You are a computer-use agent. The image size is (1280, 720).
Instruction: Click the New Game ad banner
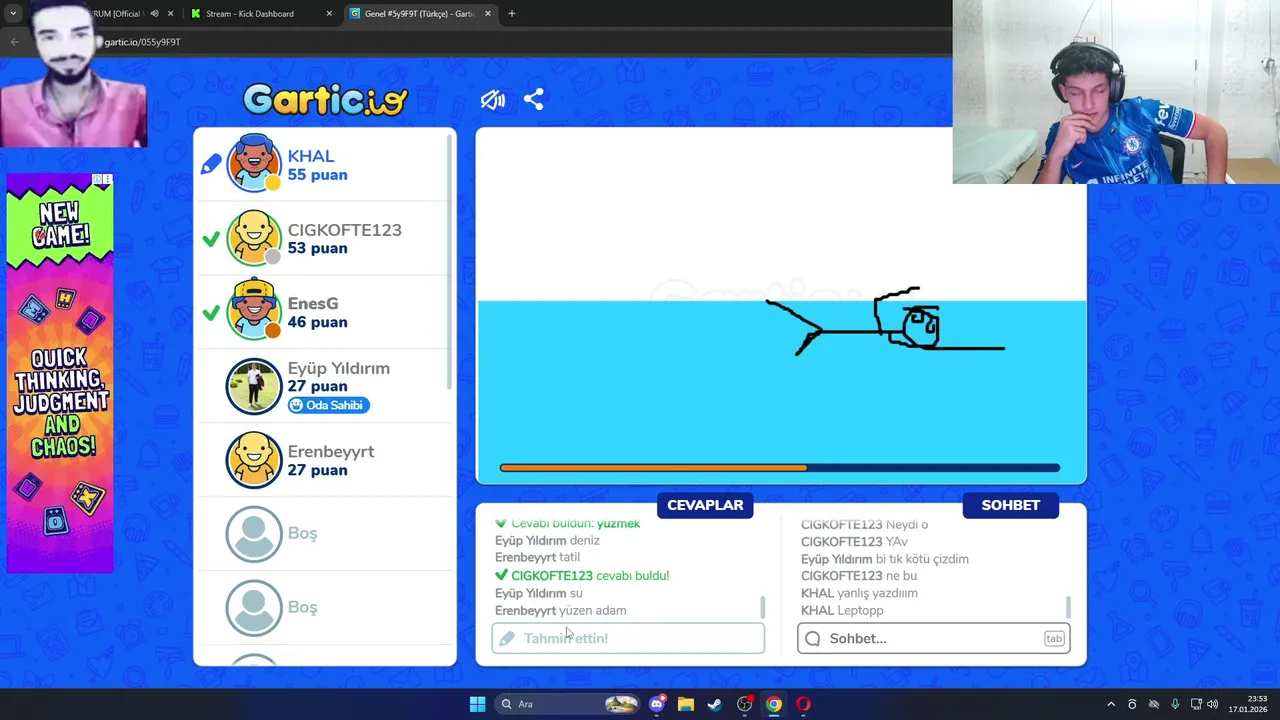[x=60, y=373]
